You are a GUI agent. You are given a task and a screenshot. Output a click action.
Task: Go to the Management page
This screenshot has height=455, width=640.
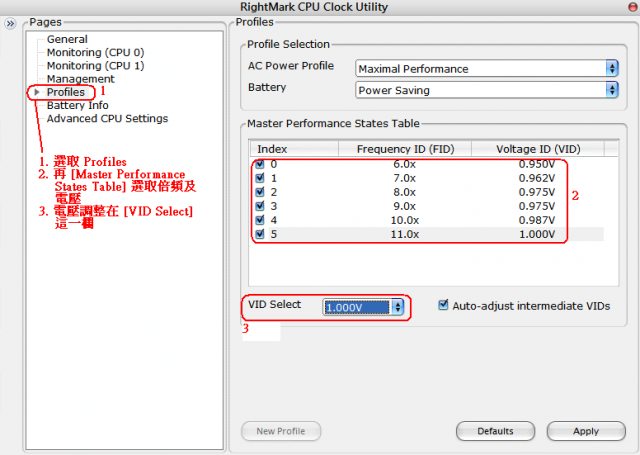click(80, 79)
